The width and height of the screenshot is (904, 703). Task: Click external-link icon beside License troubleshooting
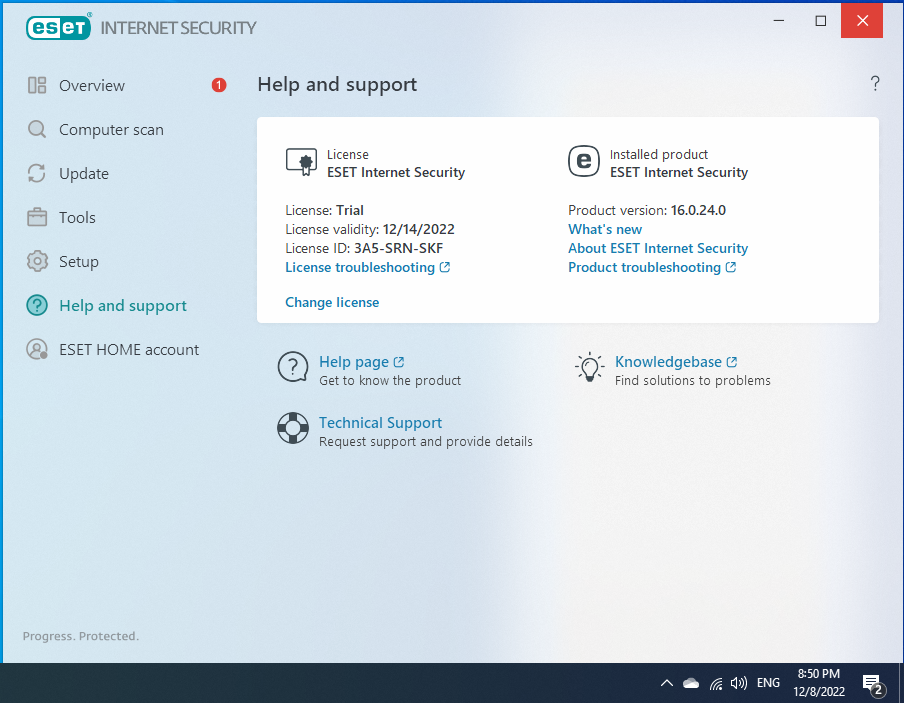[x=445, y=267]
